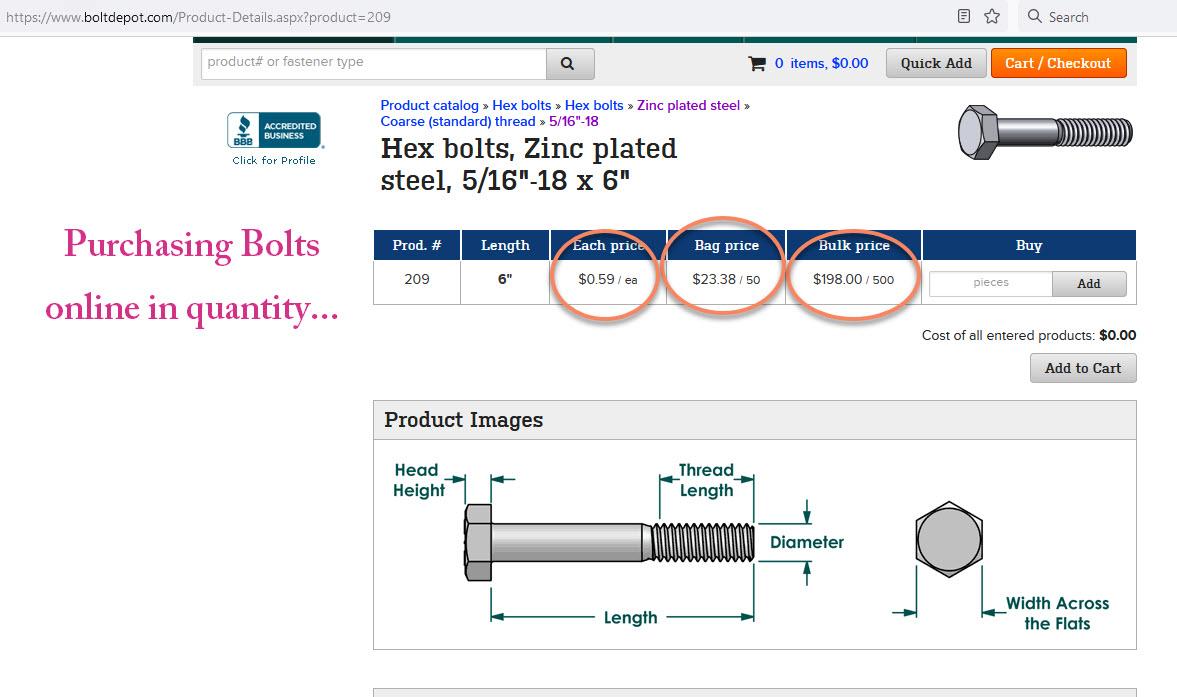The width and height of the screenshot is (1177, 697).
Task: Open the first Hex bolts breadcrumb link
Action: (522, 106)
